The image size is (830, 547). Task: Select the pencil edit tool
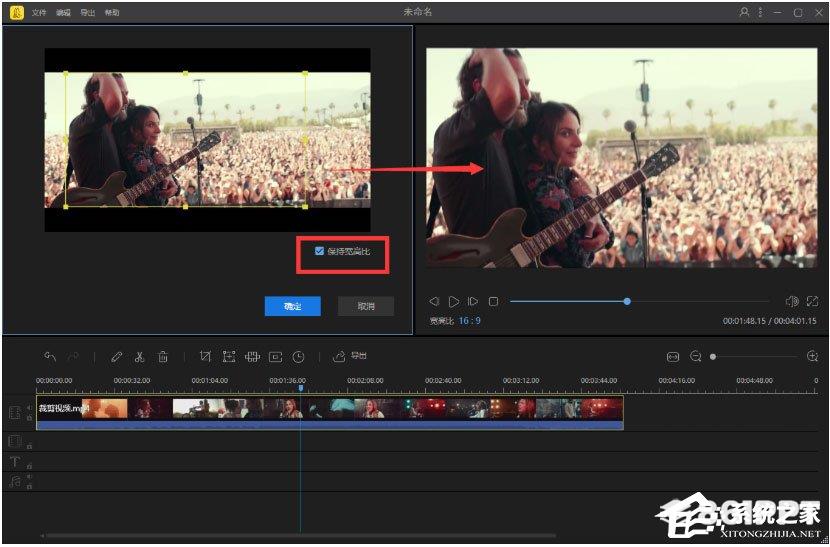pos(116,357)
